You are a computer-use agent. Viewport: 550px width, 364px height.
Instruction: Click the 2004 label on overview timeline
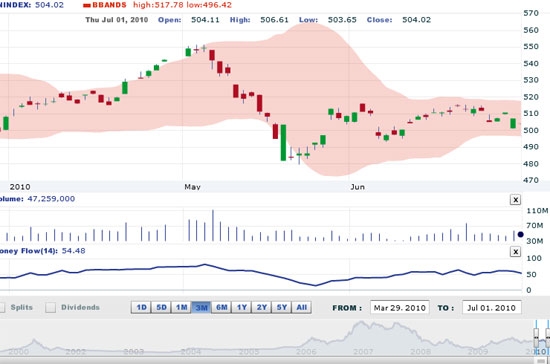pos(190,351)
